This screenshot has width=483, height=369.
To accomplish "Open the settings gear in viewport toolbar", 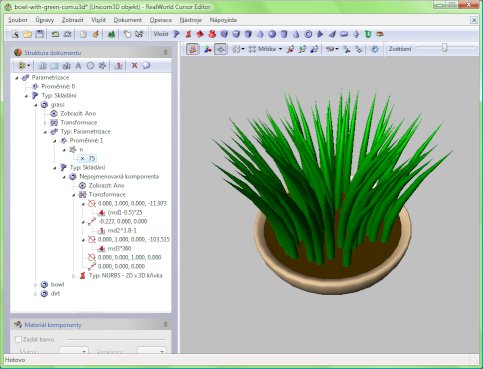I will [375, 49].
